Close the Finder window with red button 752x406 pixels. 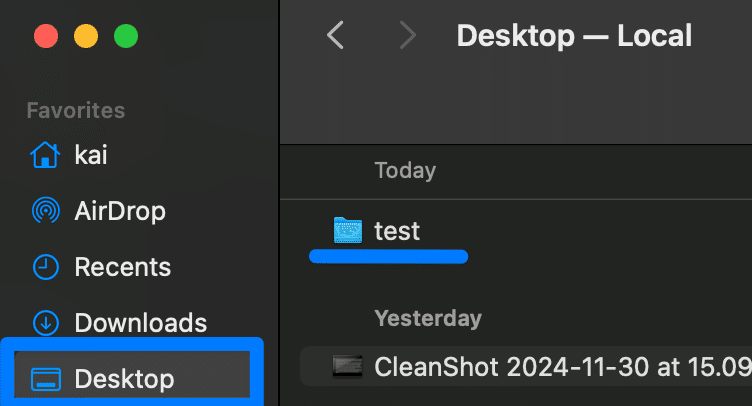(x=46, y=37)
